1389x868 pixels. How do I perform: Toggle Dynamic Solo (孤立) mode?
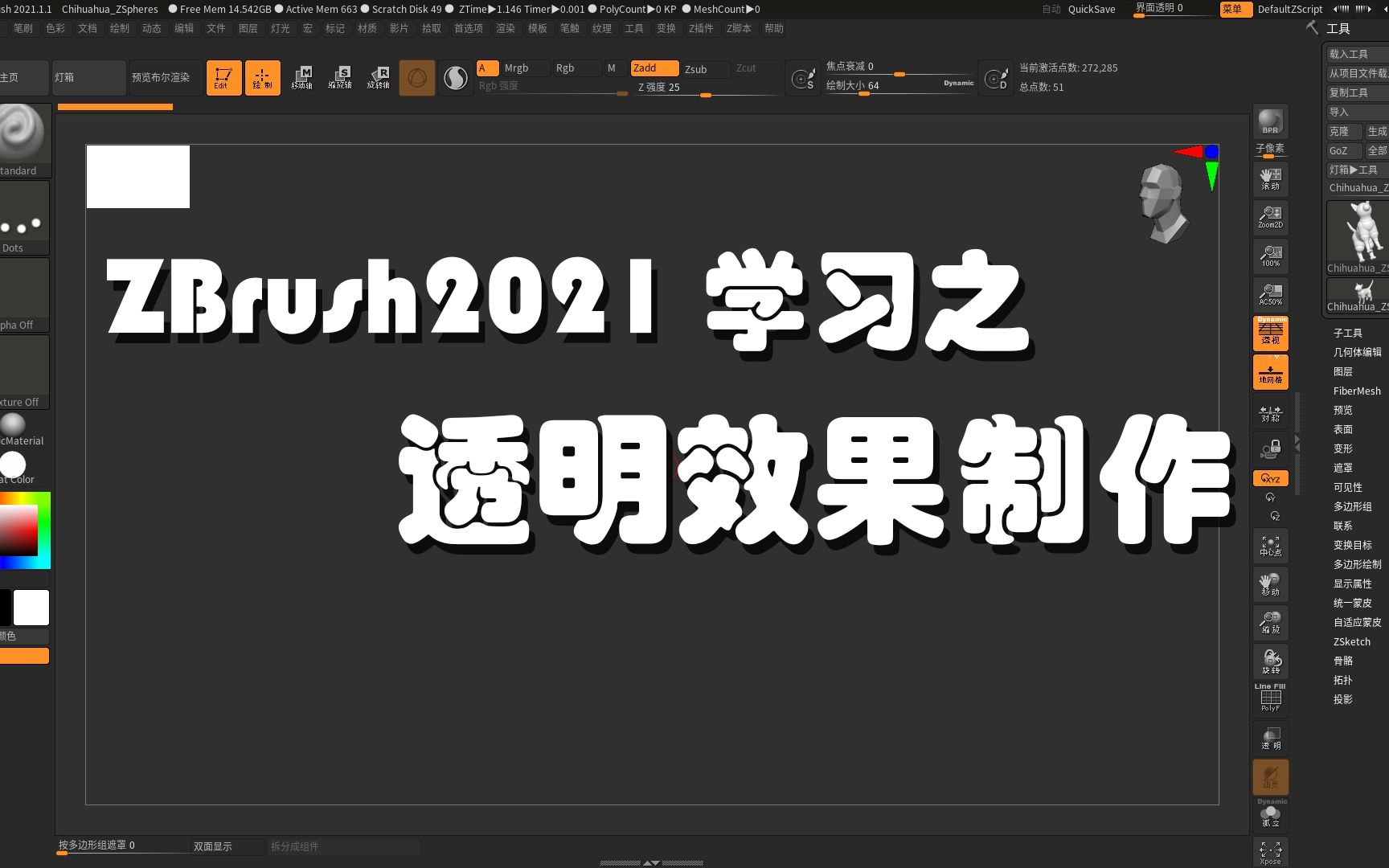pos(1270,815)
